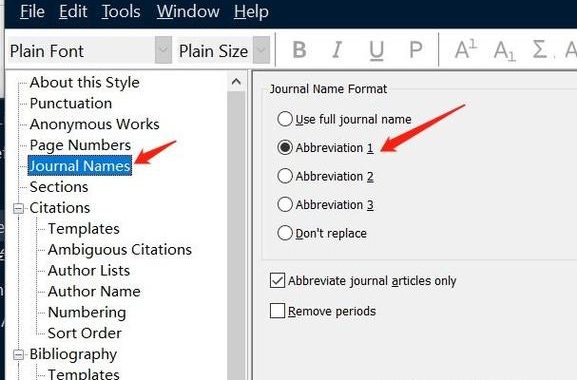Select the Citations tree item

60,208
